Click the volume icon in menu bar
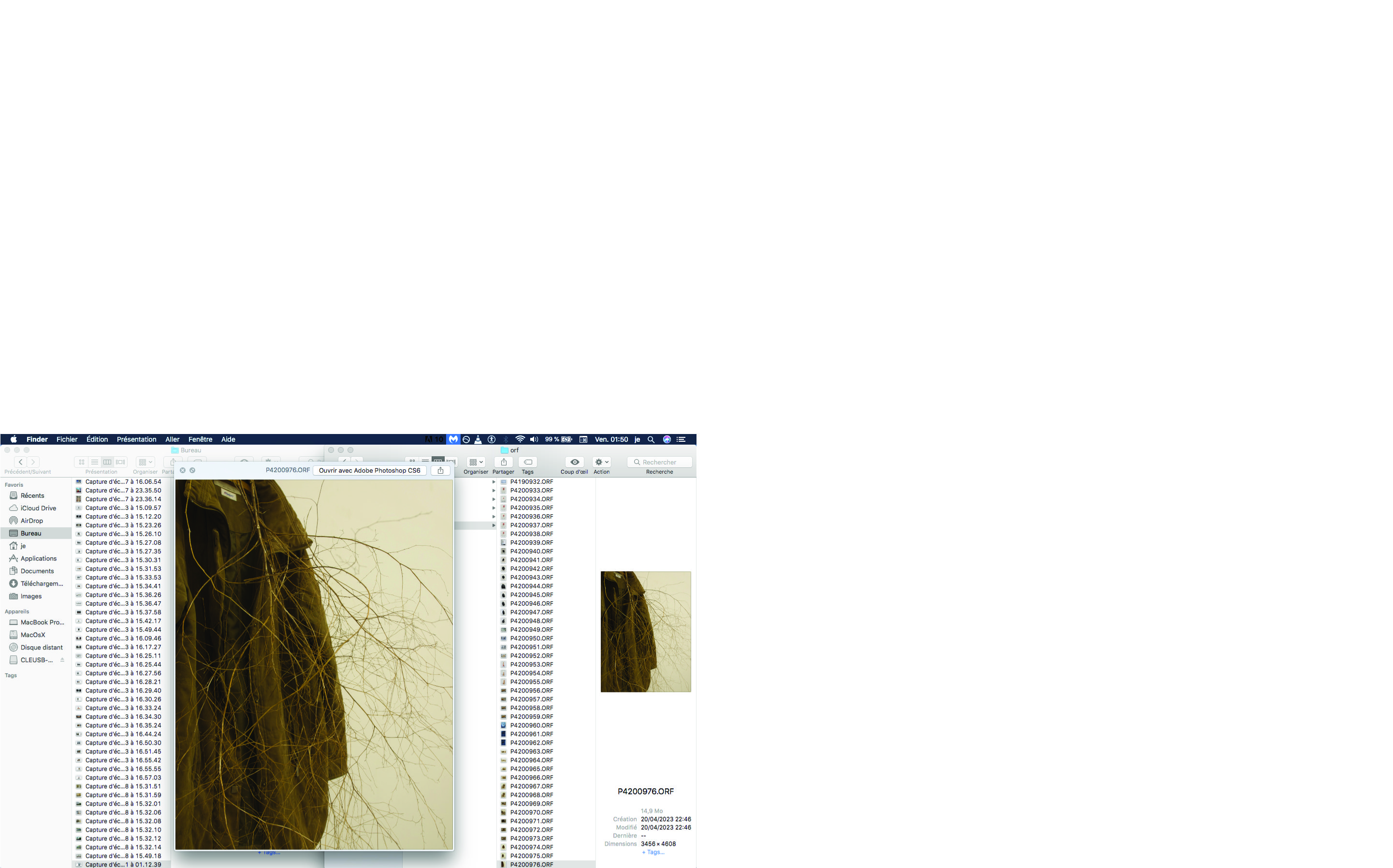The height and width of the screenshot is (868, 1393). pyautogui.click(x=534, y=439)
